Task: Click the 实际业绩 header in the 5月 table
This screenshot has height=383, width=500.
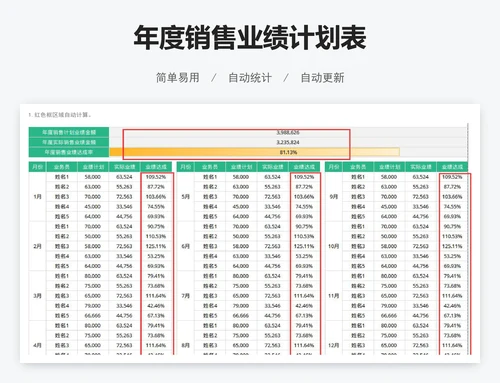Action: click(x=272, y=167)
